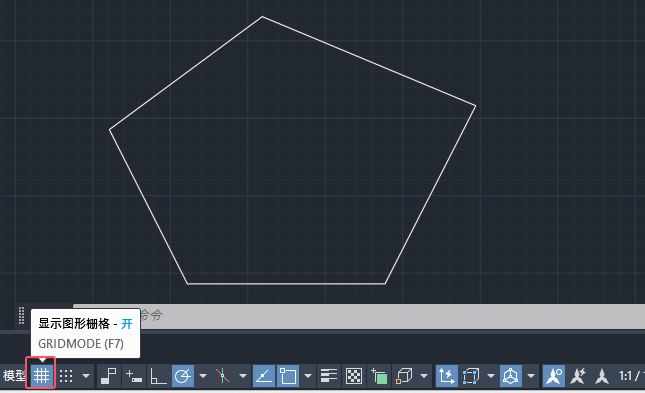645x393 pixels.
Task: Show lineweight using the Lineweight icon
Action: 329,375
